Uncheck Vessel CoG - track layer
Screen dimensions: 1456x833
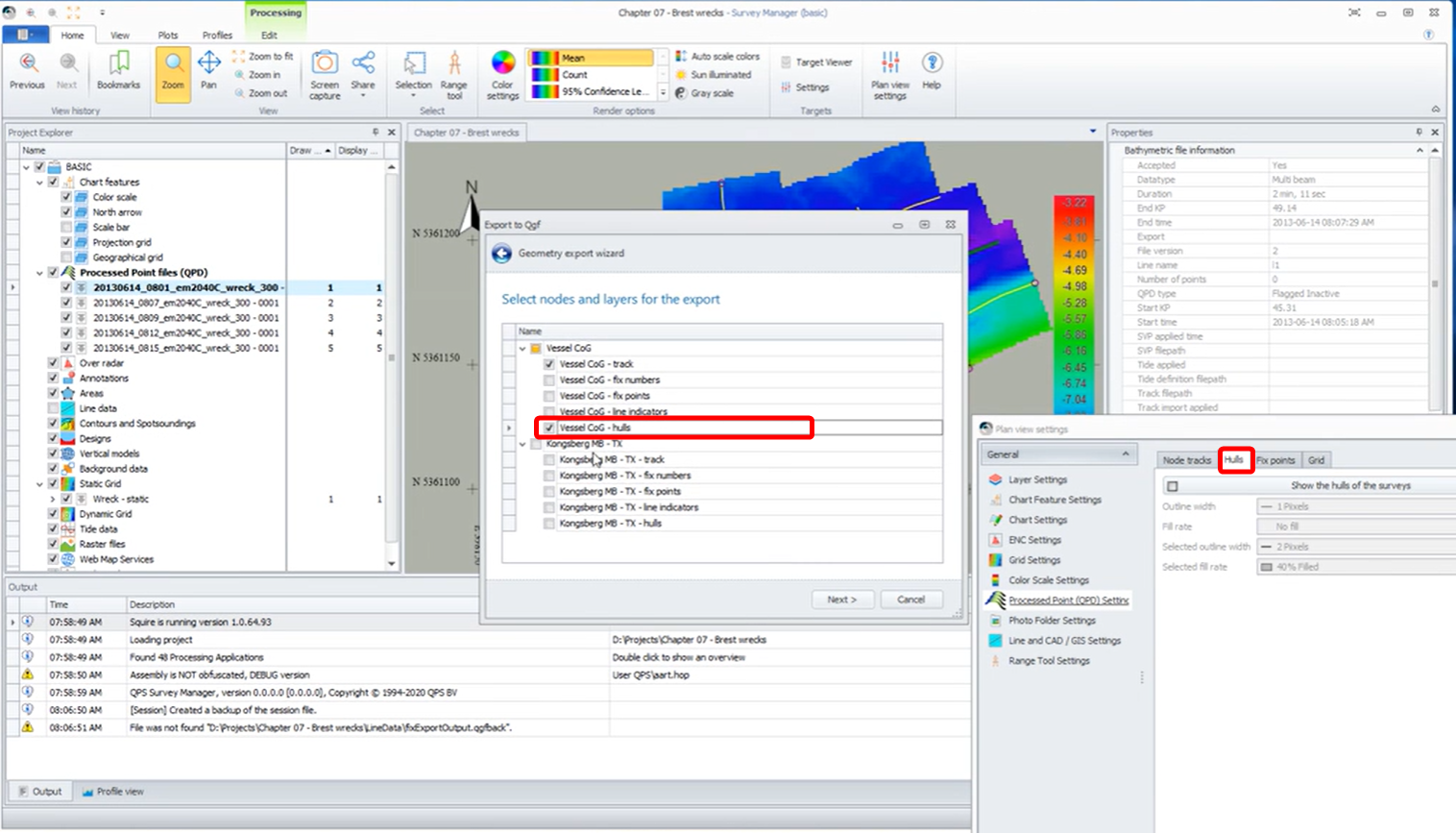(x=549, y=364)
